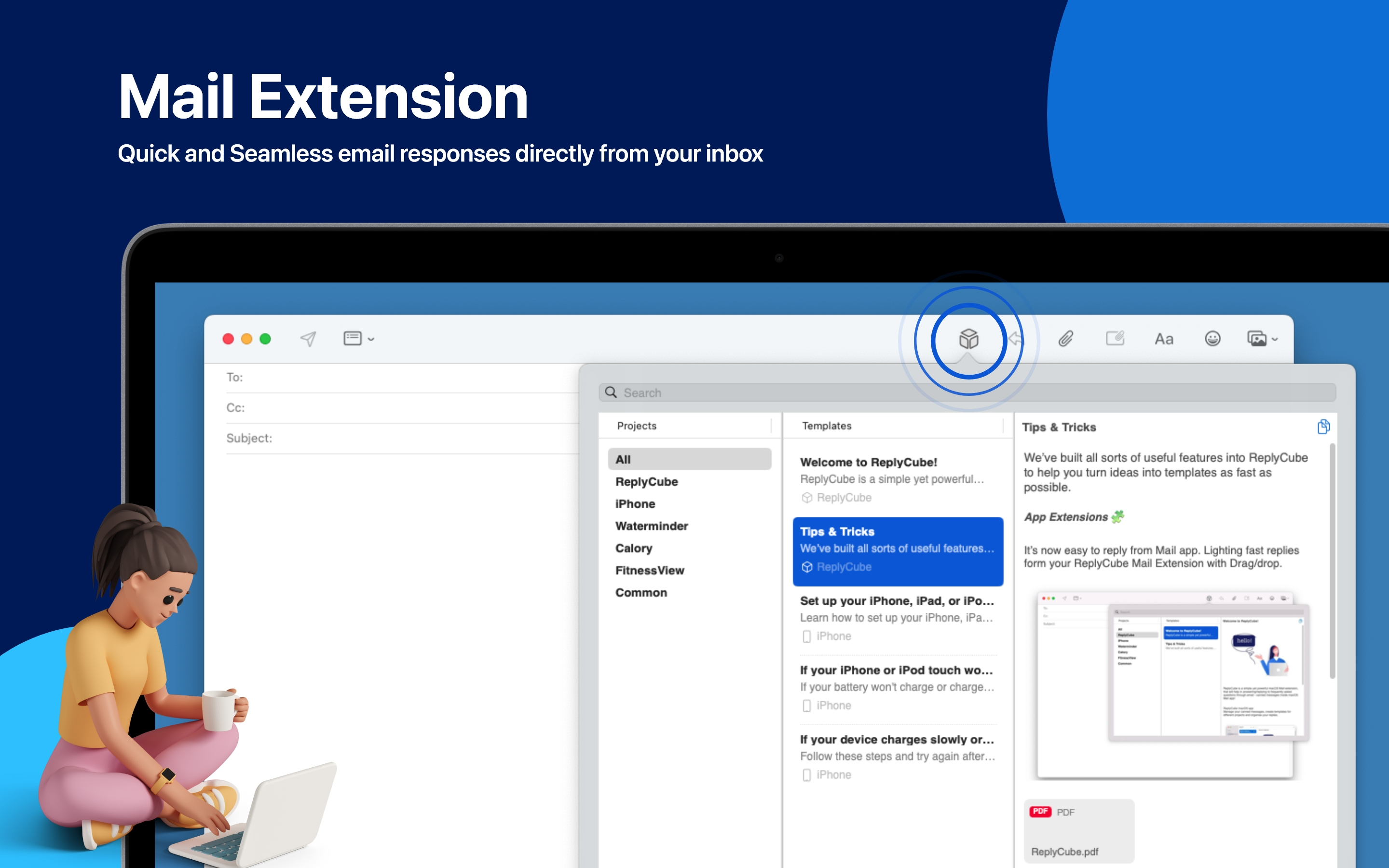Click phone icon under iPod touch template
The image size is (1389, 868).
[x=806, y=706]
